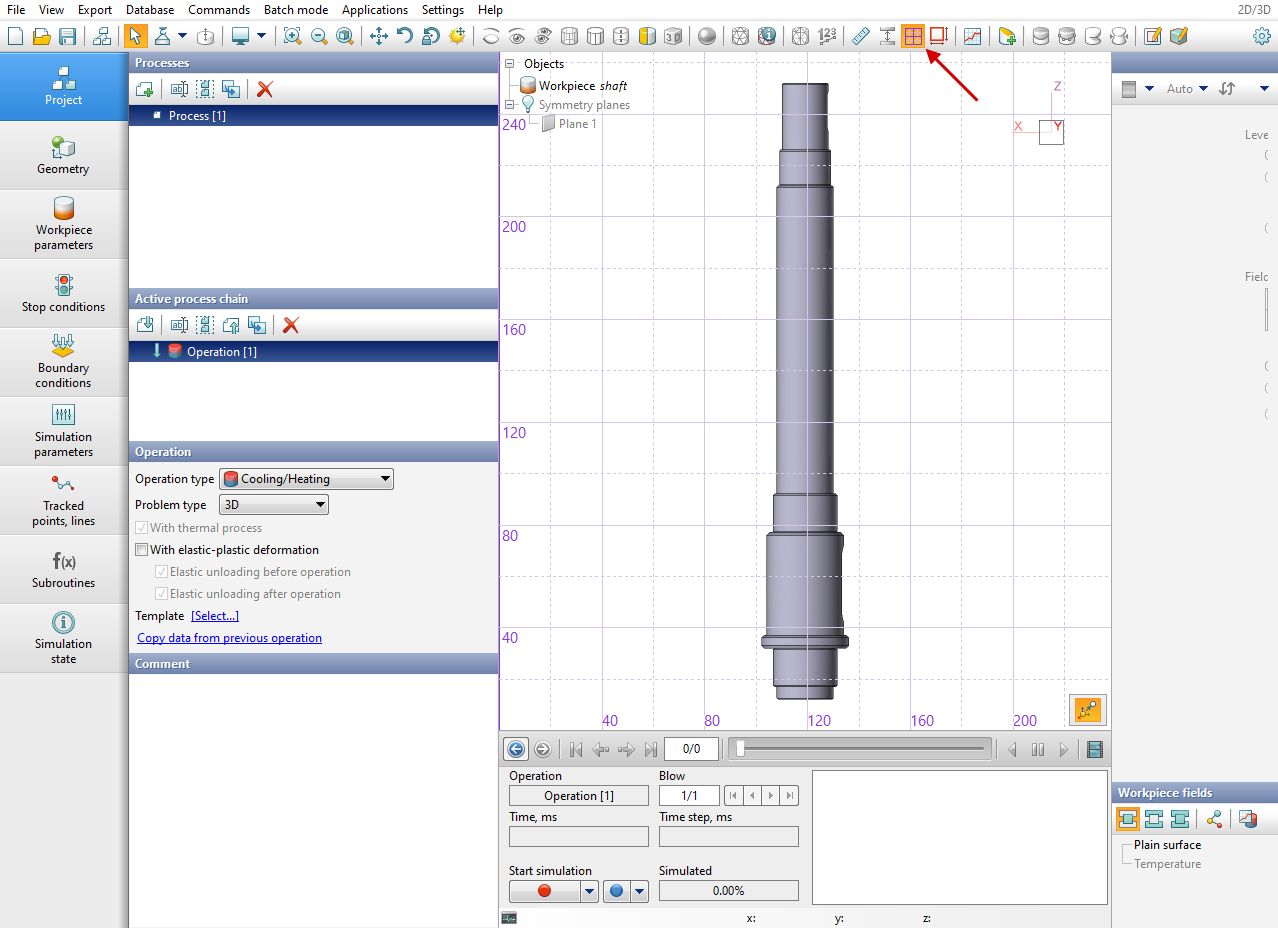The image size is (1278, 928).
Task: Collapse the Objects tree node
Action: tap(510, 64)
